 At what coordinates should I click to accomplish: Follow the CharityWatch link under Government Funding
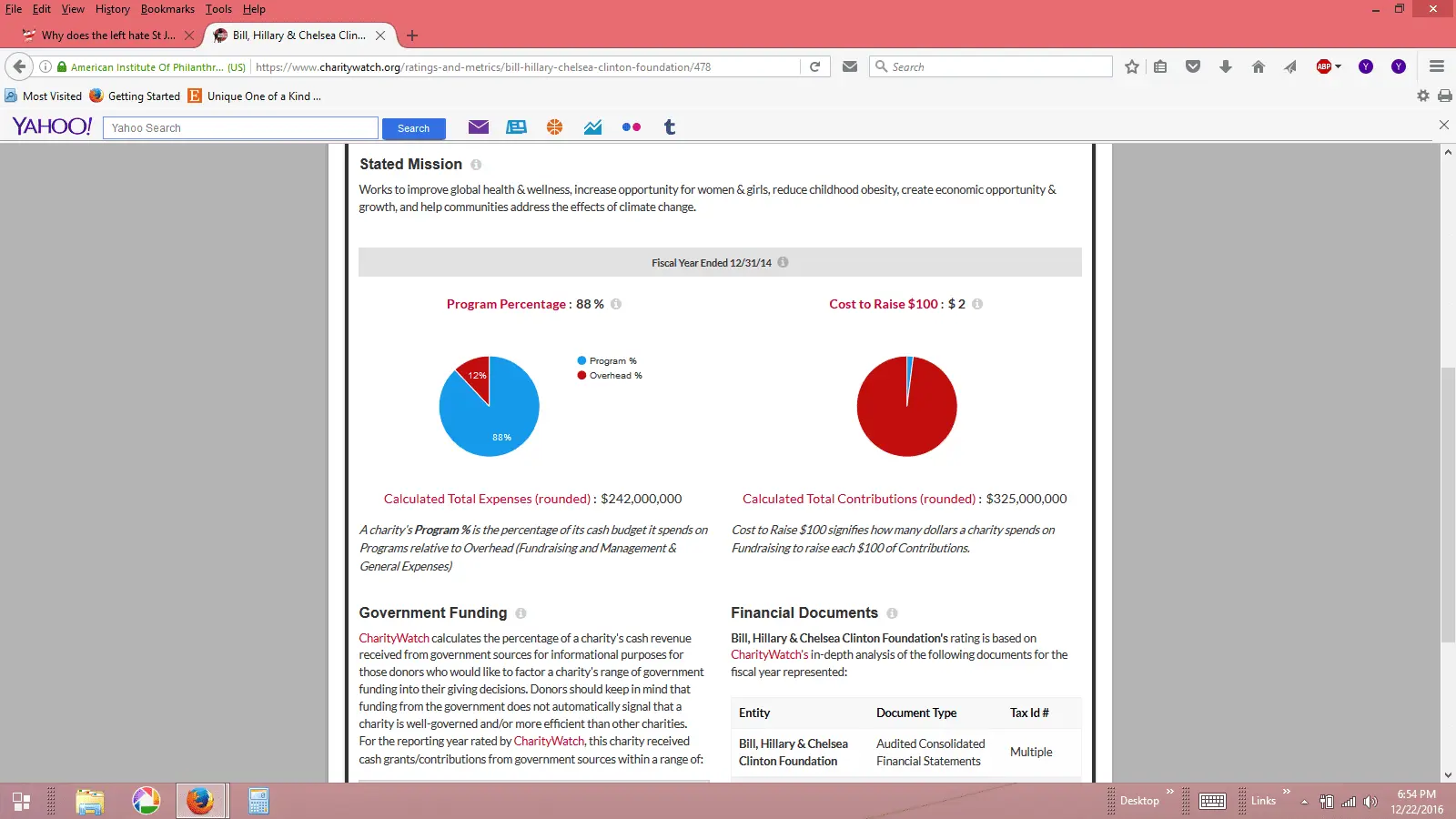pyautogui.click(x=393, y=638)
